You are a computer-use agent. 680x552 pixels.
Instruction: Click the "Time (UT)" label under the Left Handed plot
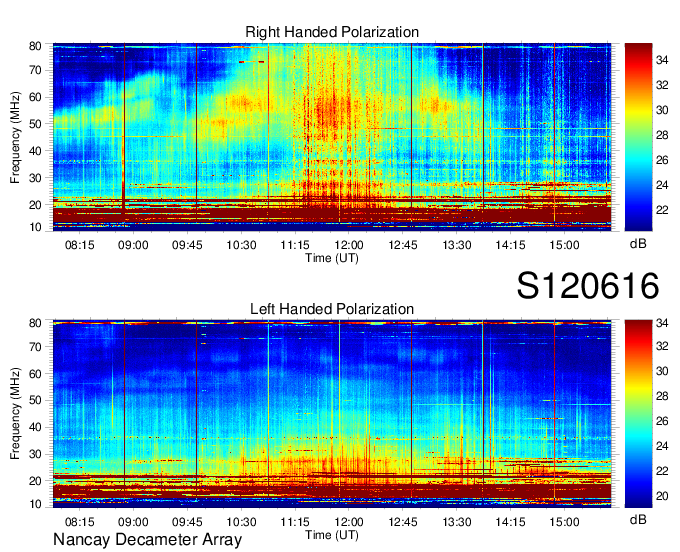click(332, 535)
